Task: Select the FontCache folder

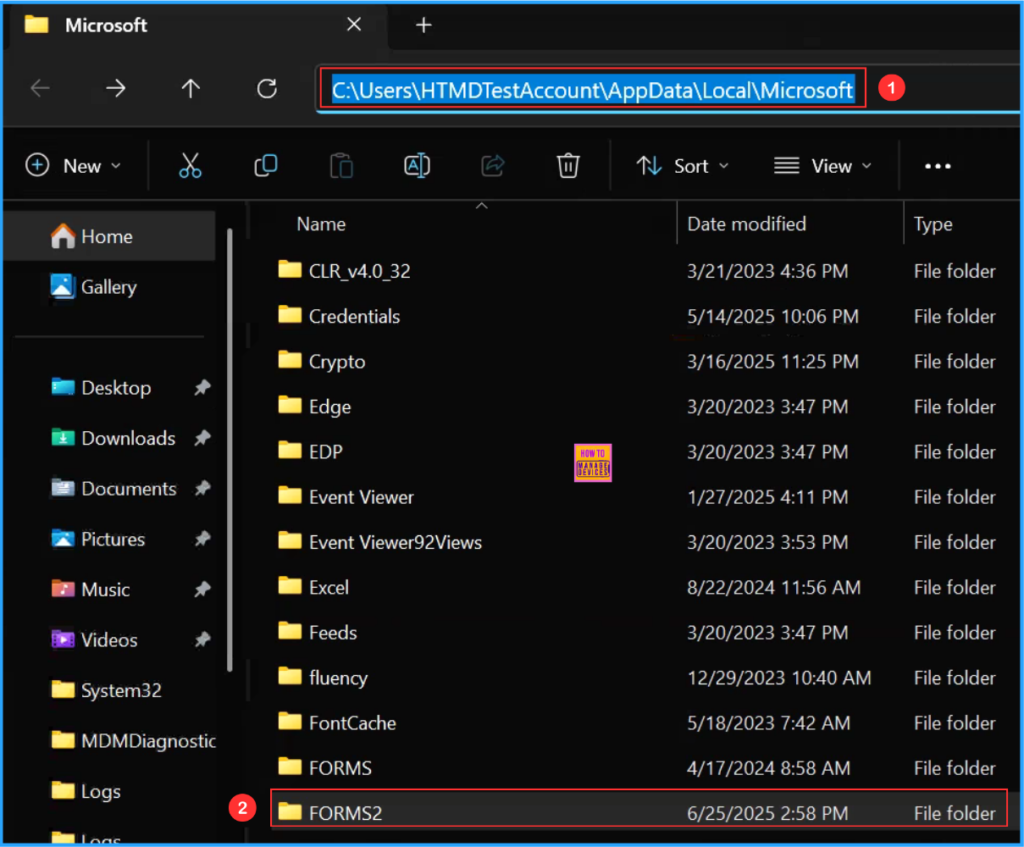Action: tap(639, 723)
